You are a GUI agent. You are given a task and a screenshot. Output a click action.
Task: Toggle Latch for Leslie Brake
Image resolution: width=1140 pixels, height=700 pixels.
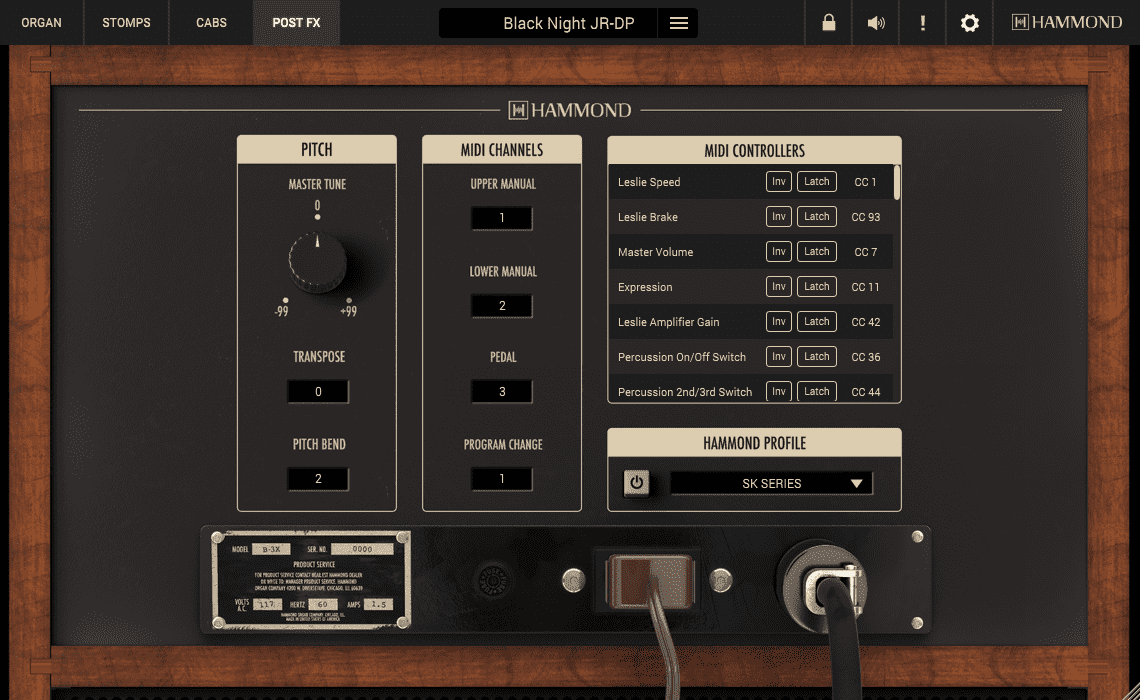[x=816, y=217]
